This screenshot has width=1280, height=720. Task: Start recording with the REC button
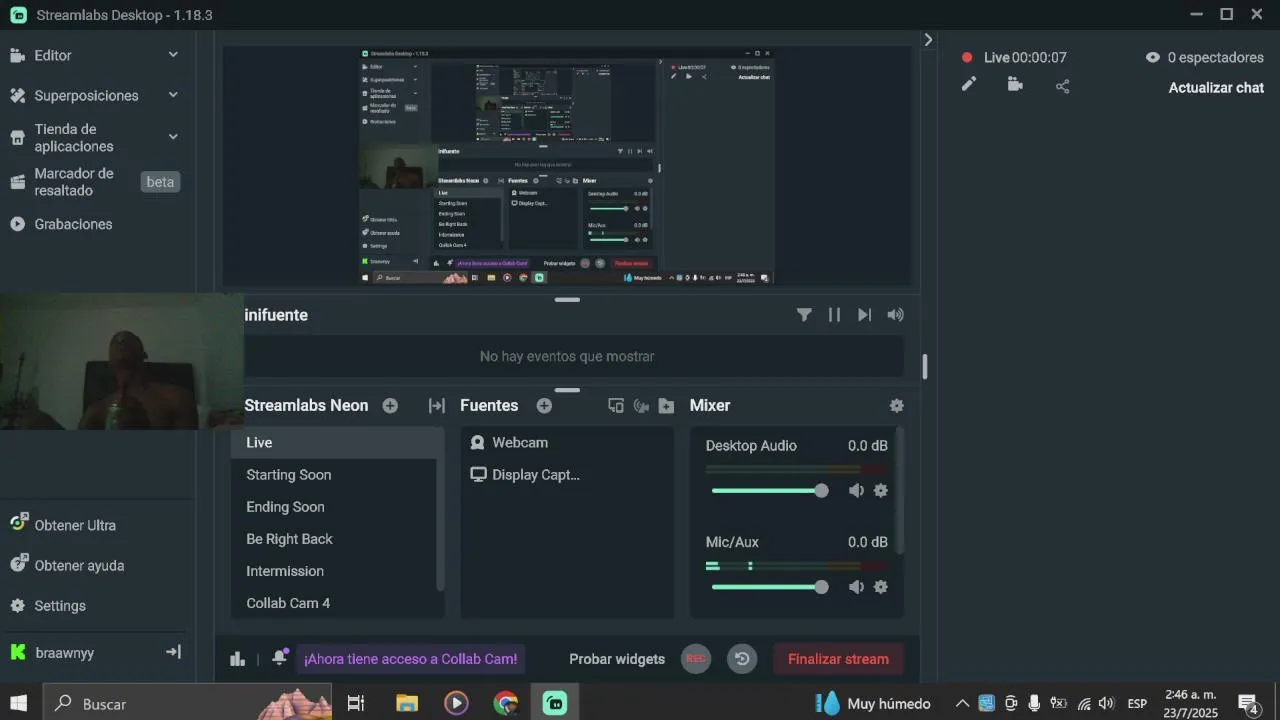coord(696,658)
